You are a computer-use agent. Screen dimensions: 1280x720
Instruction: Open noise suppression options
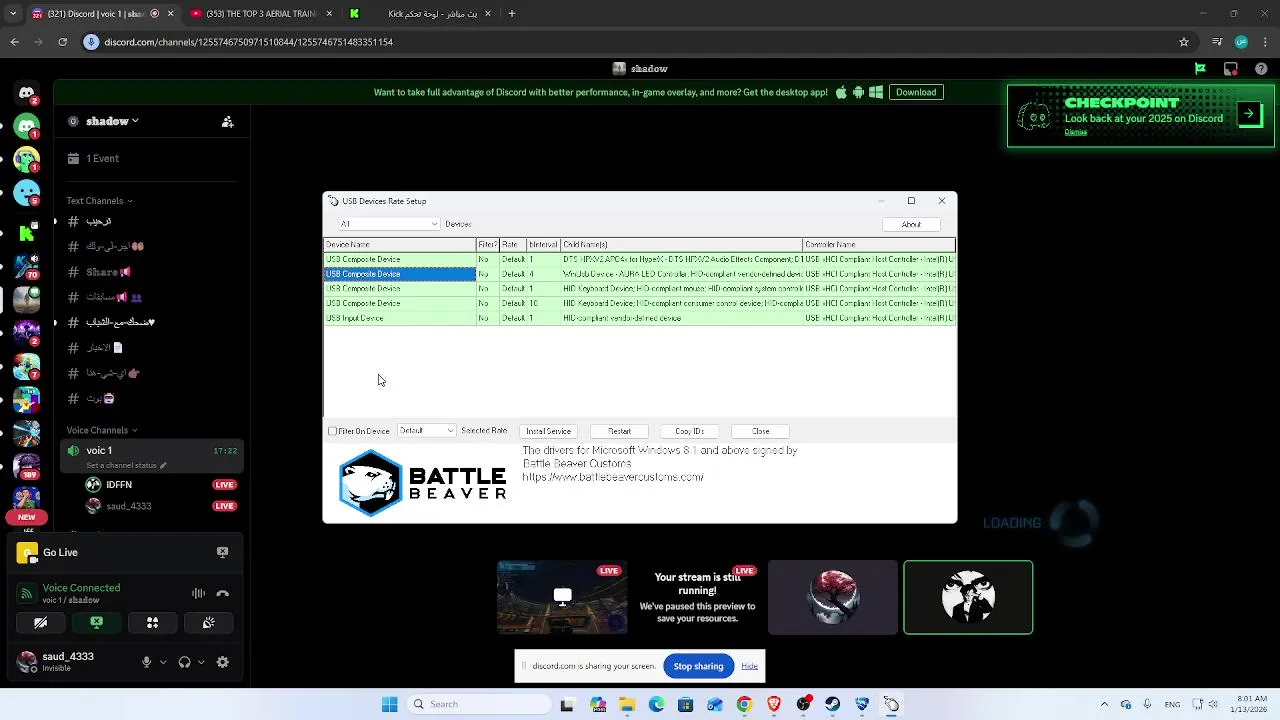[x=198, y=594]
